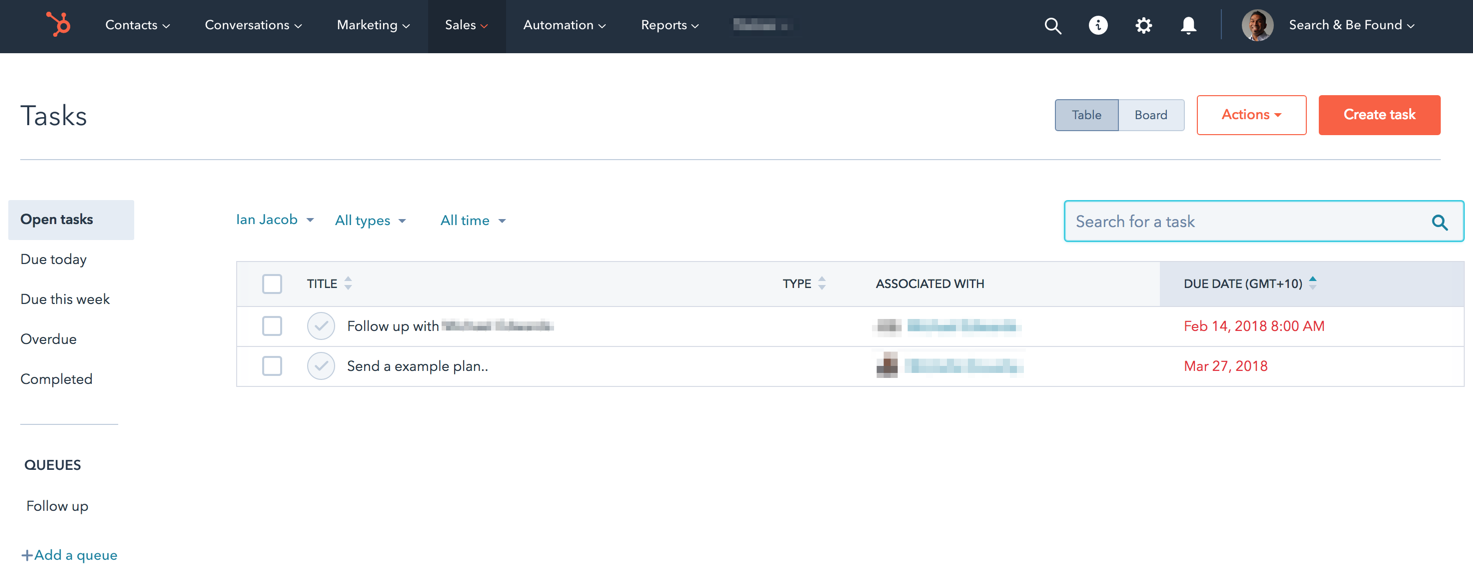
Task: Switch to the Board view
Action: click(1150, 115)
